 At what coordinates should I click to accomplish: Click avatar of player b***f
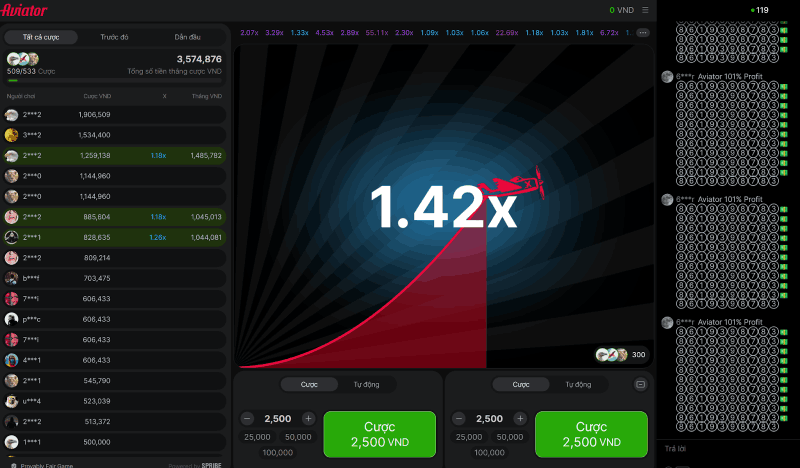[11, 278]
